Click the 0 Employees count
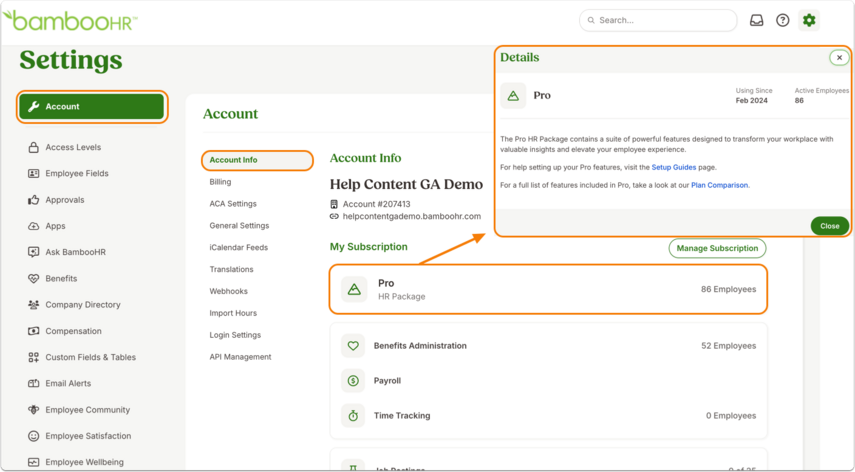 731,416
